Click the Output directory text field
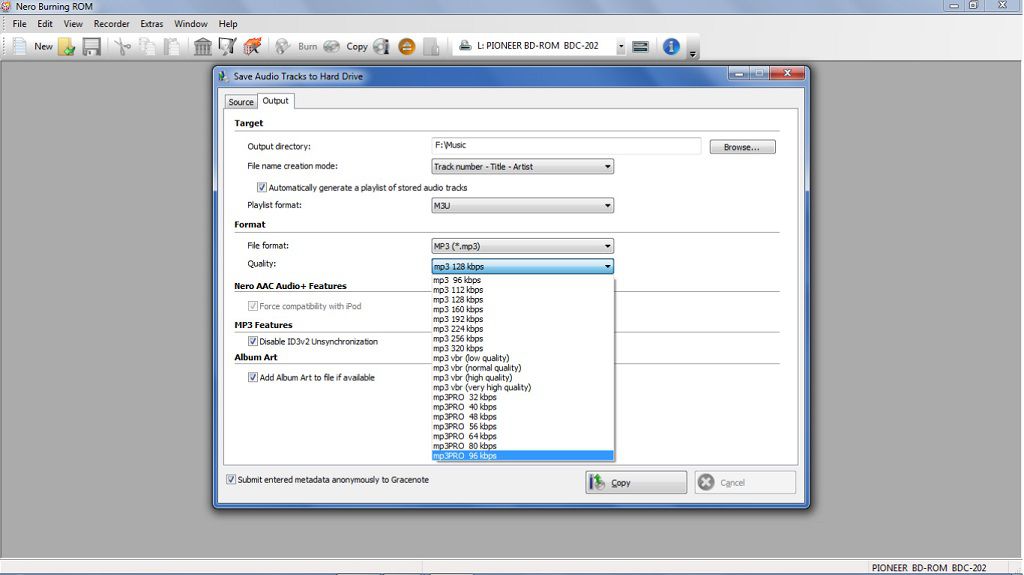The height and width of the screenshot is (575, 1024). pyautogui.click(x=566, y=146)
